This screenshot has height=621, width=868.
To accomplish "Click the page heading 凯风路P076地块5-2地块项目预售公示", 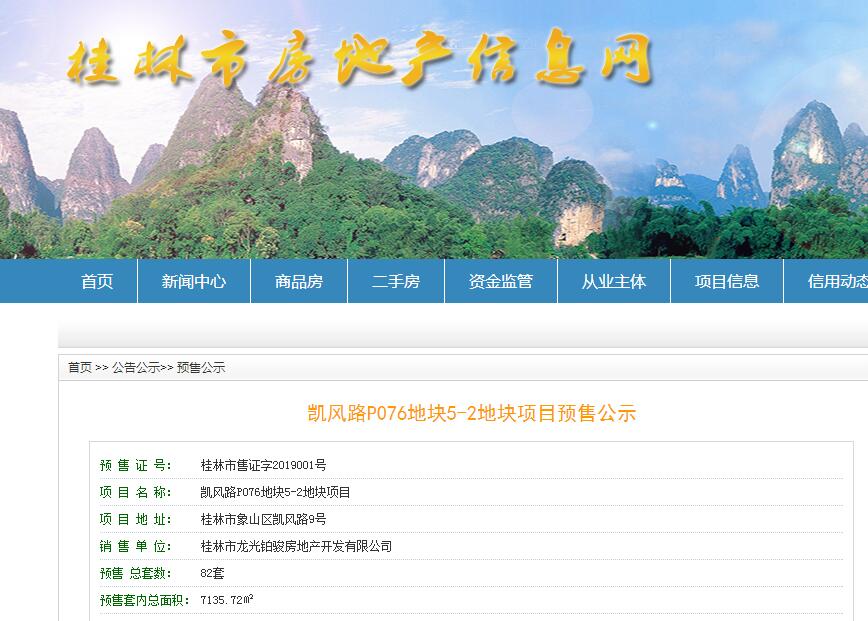I will 472,413.
